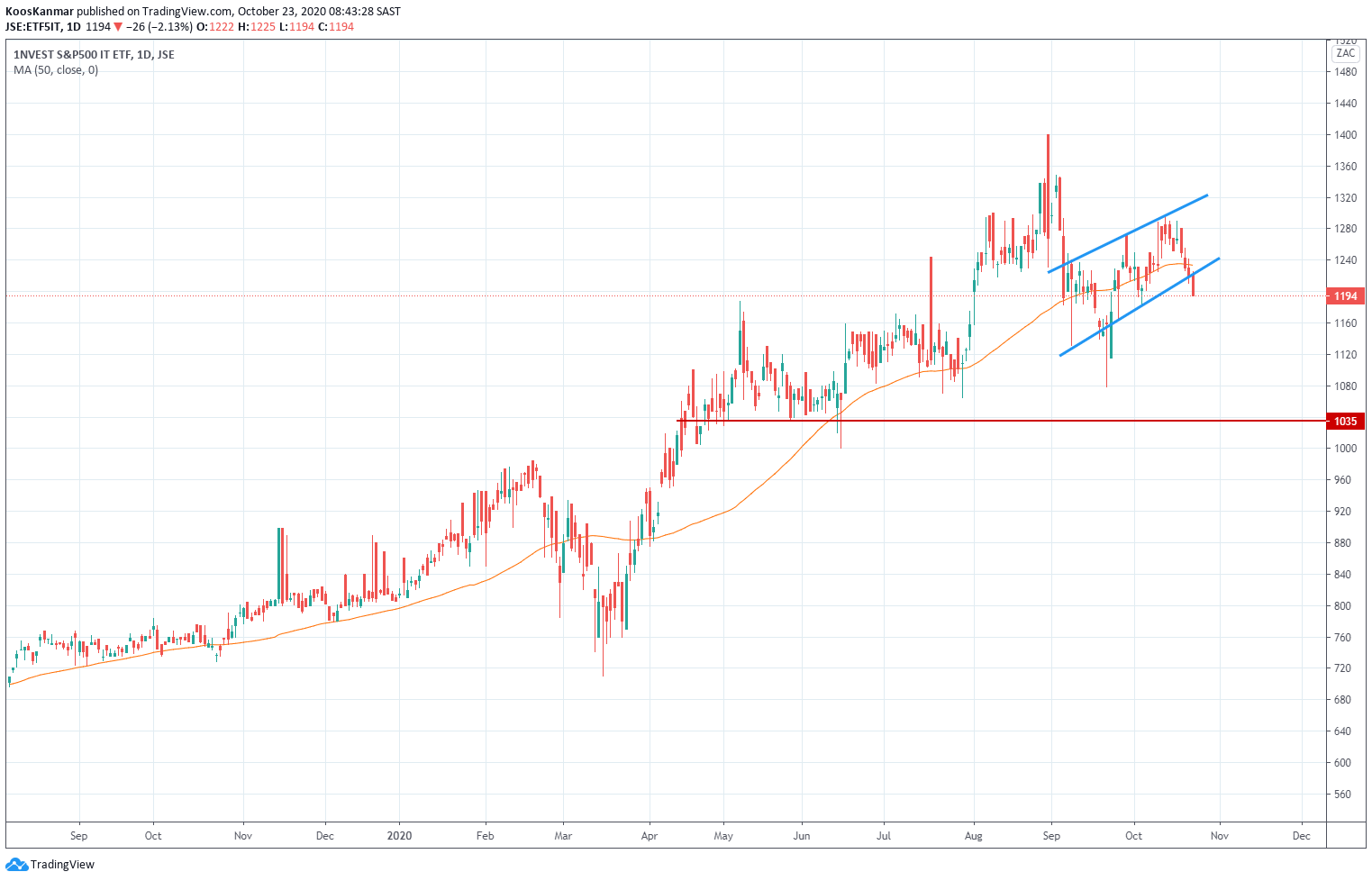Click the −26 (−2.13%) change text

click(x=159, y=27)
